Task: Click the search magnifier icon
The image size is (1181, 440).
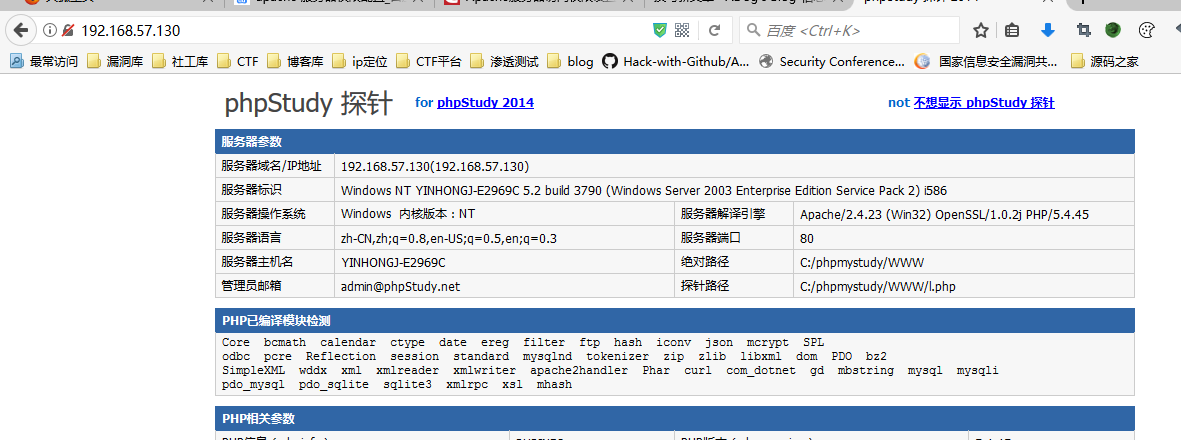Action: [x=752, y=31]
